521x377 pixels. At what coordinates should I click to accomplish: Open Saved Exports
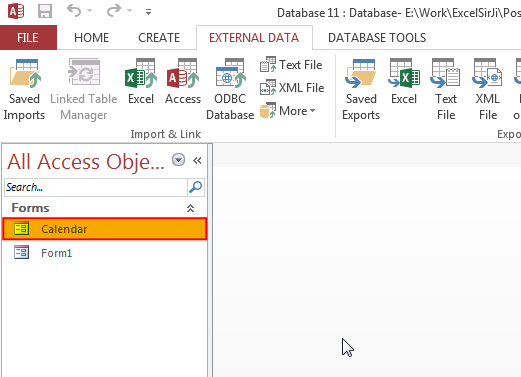361,89
